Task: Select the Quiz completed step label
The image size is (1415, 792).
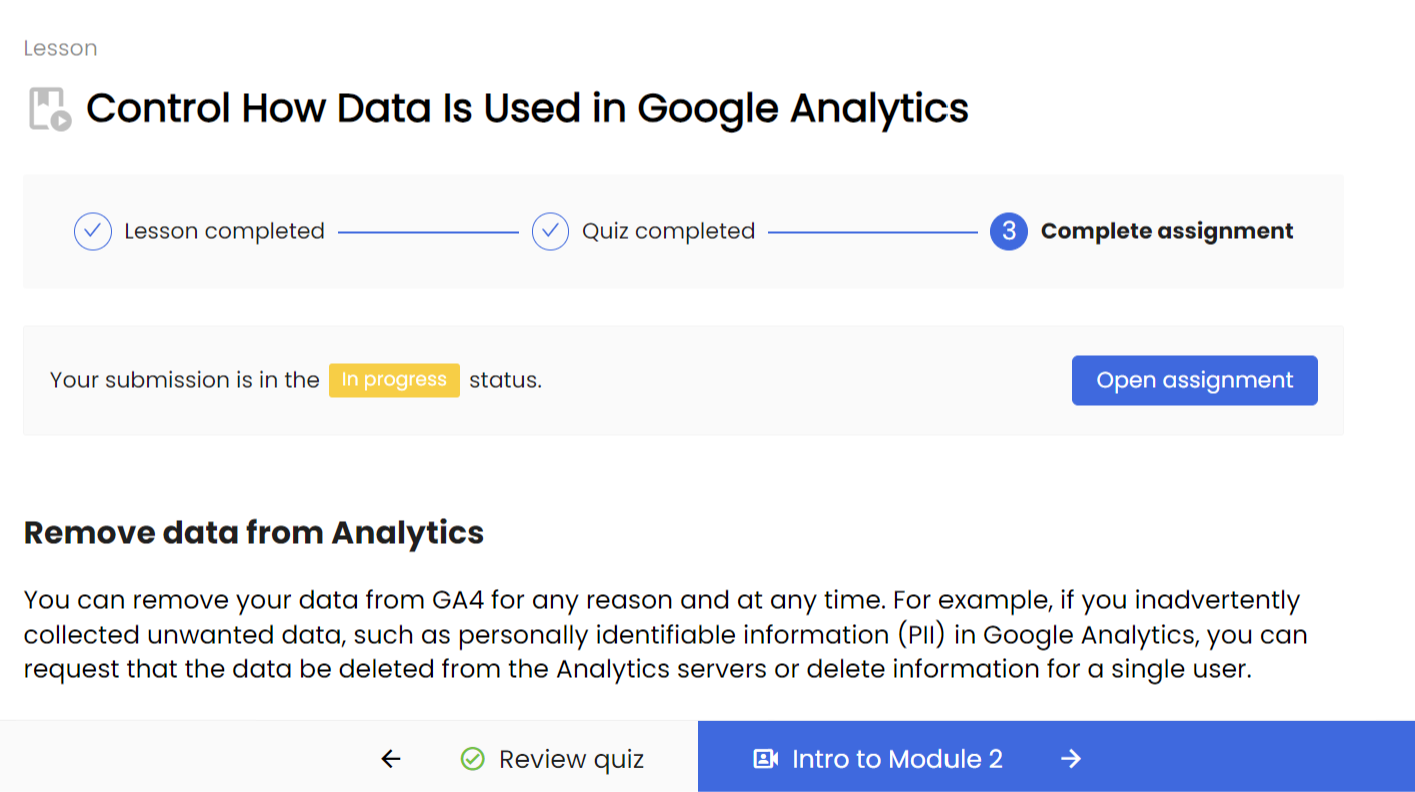Action: (668, 231)
